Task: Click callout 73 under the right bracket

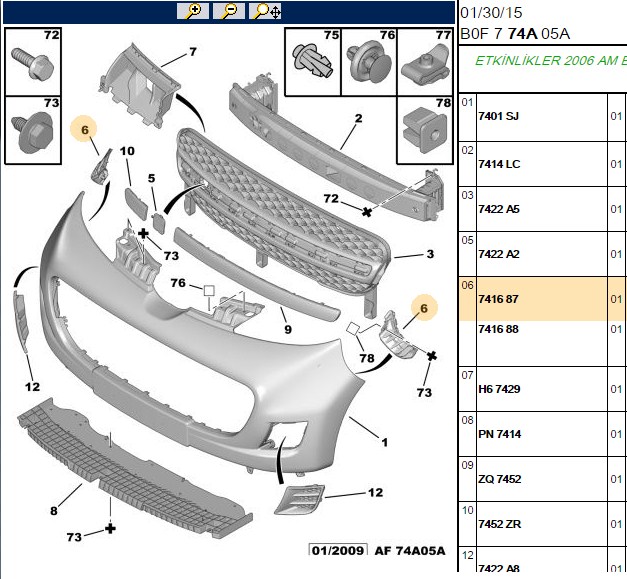Action: tap(424, 393)
